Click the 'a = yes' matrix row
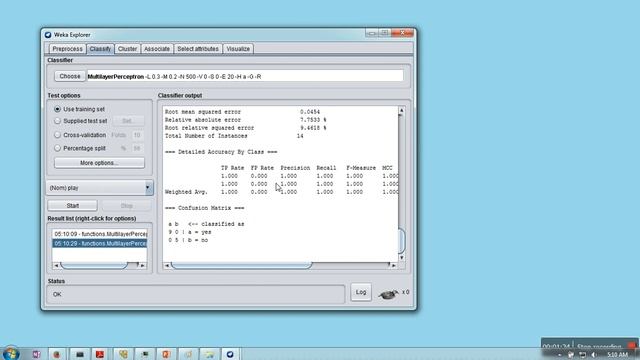Image resolution: width=640 pixels, height=360 pixels. click(190, 232)
